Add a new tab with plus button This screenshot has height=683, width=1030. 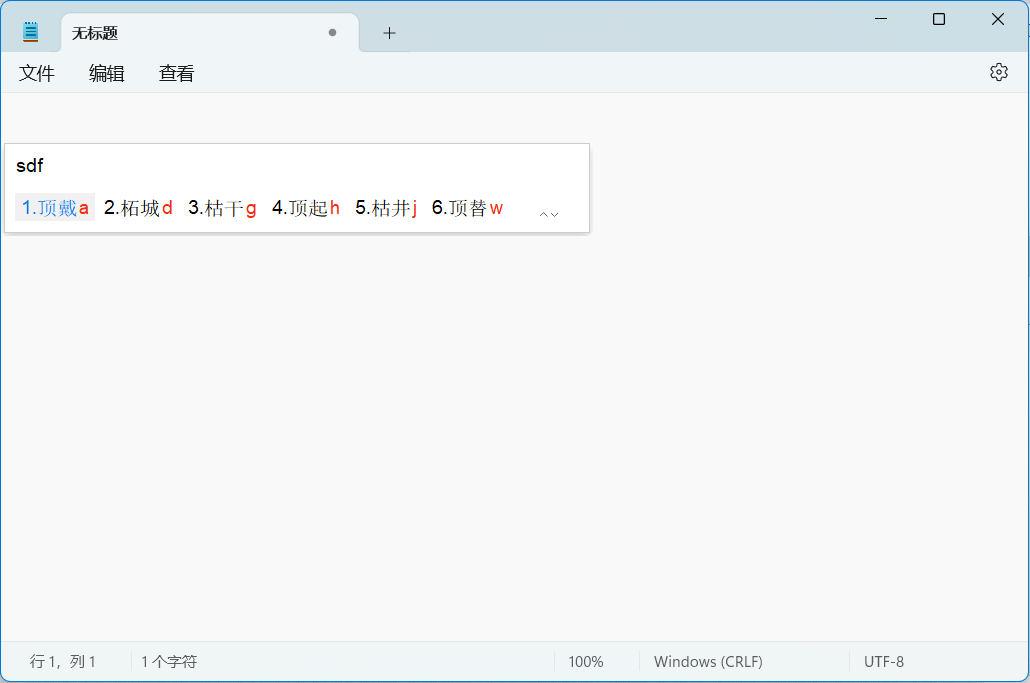389,33
